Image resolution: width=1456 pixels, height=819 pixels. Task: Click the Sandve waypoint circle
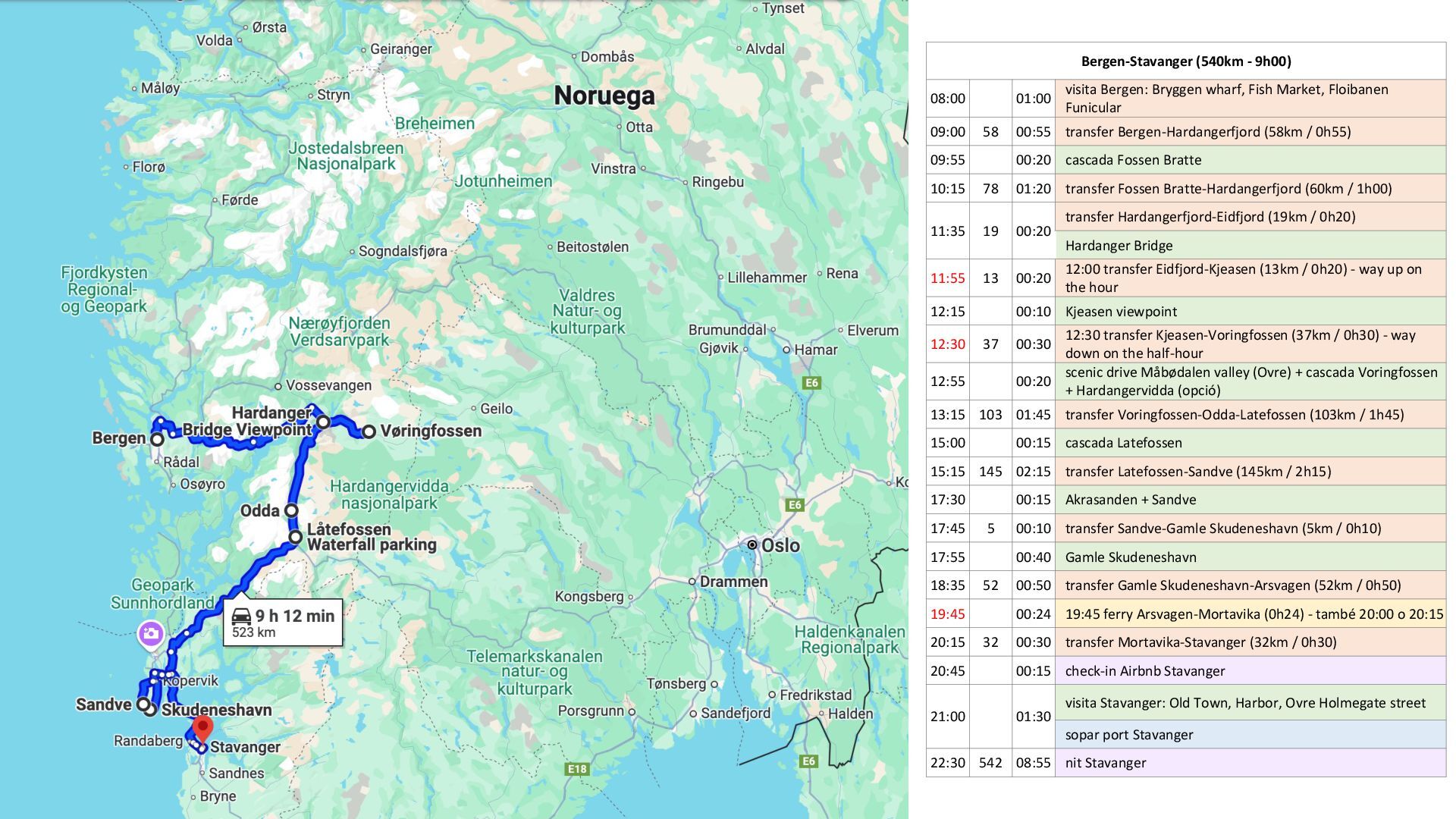pos(143,704)
